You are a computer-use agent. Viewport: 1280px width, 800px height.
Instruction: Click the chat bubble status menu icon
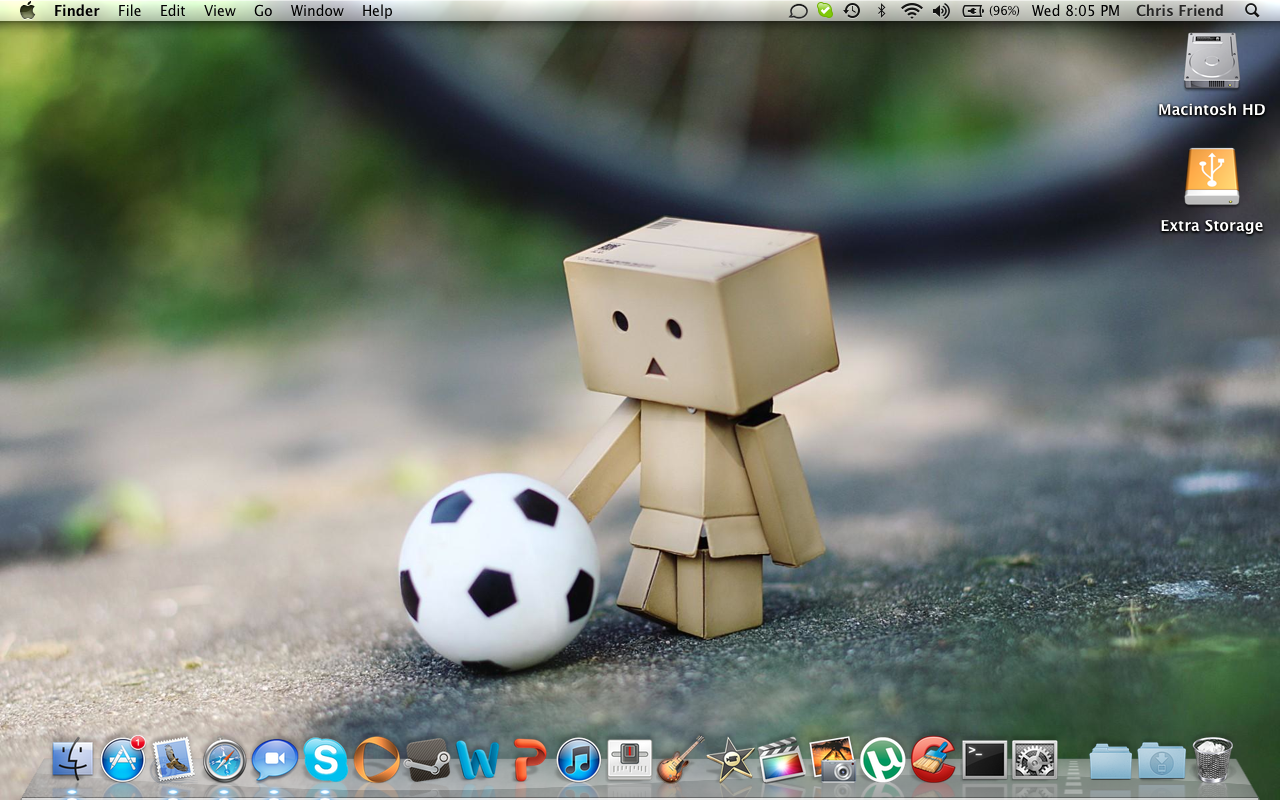pyautogui.click(x=798, y=11)
